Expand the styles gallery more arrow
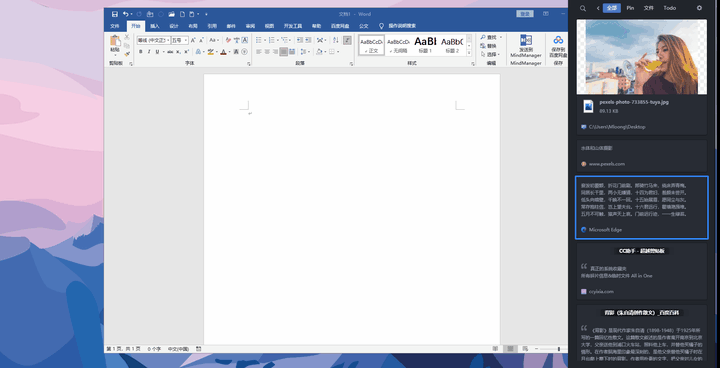Image resolution: width=720 pixels, height=368 pixels. pyautogui.click(x=469, y=53)
